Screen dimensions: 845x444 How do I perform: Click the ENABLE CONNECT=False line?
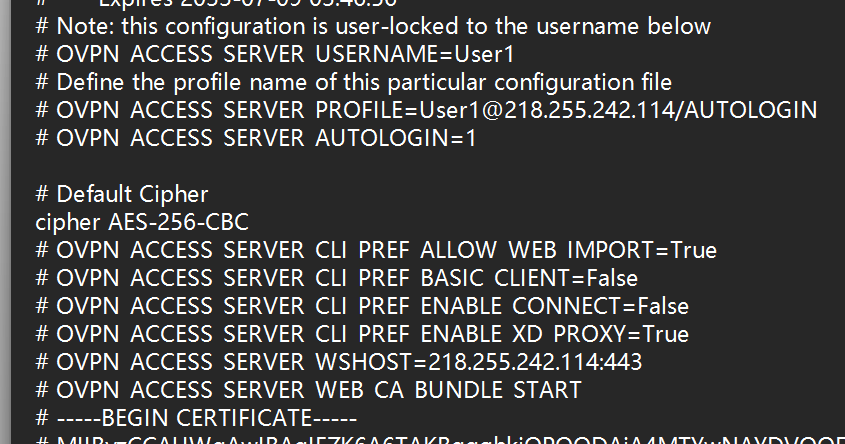click(362, 307)
